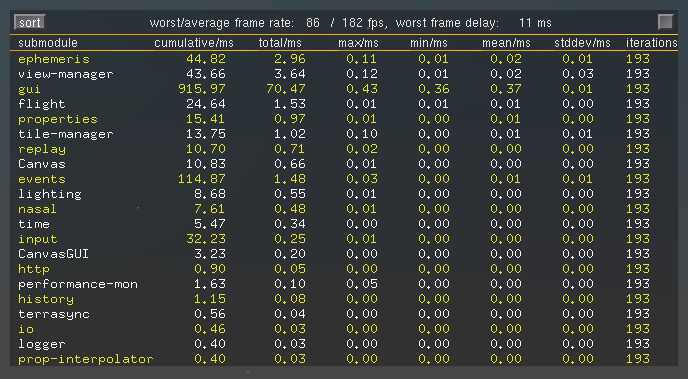
Task: Click input cumulative value 32.23
Action: coord(206,239)
